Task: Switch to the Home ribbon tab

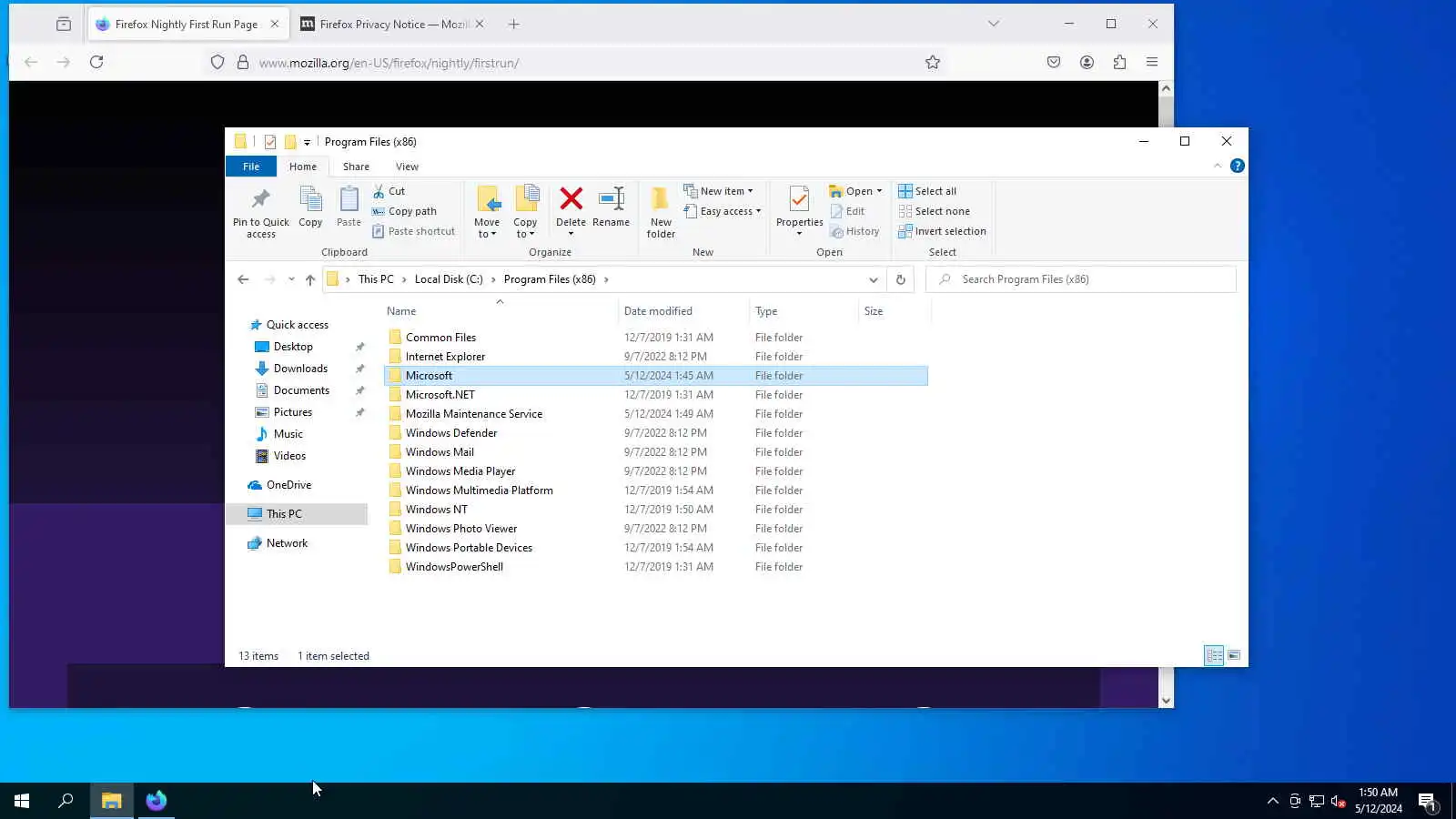Action: point(303,167)
